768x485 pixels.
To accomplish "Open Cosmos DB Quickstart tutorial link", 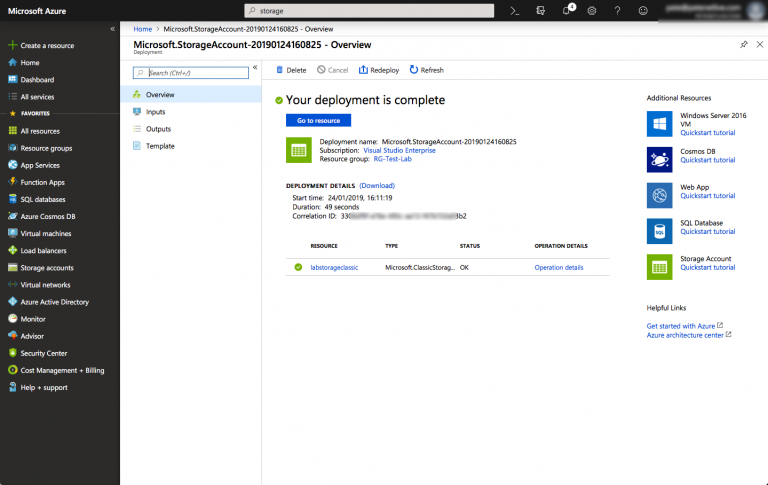I will pos(707,160).
